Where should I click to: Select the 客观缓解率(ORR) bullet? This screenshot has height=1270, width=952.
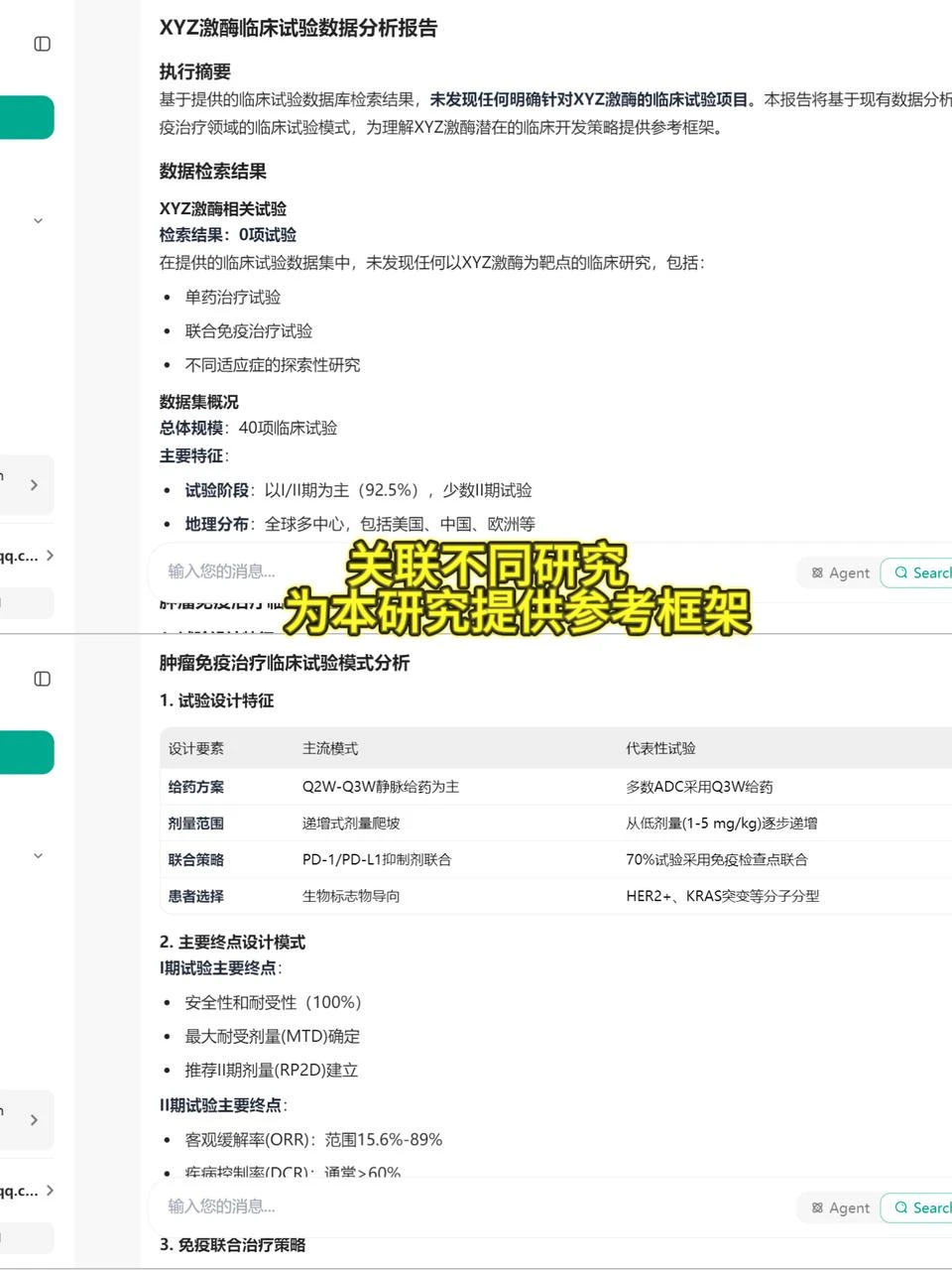point(313,1140)
